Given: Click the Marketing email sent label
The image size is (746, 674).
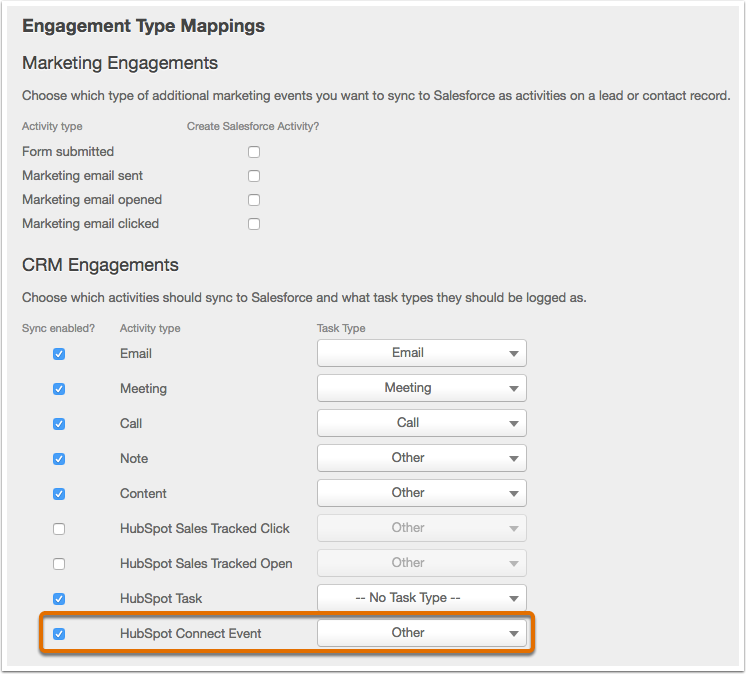Looking at the screenshot, I should (x=82, y=176).
